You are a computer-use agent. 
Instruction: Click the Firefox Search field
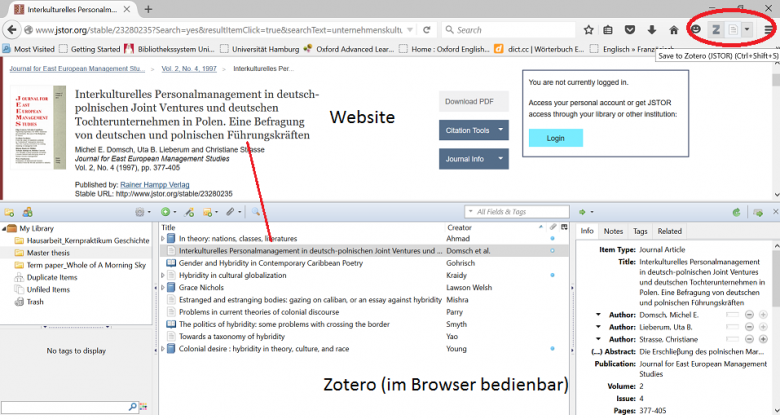[508, 30]
